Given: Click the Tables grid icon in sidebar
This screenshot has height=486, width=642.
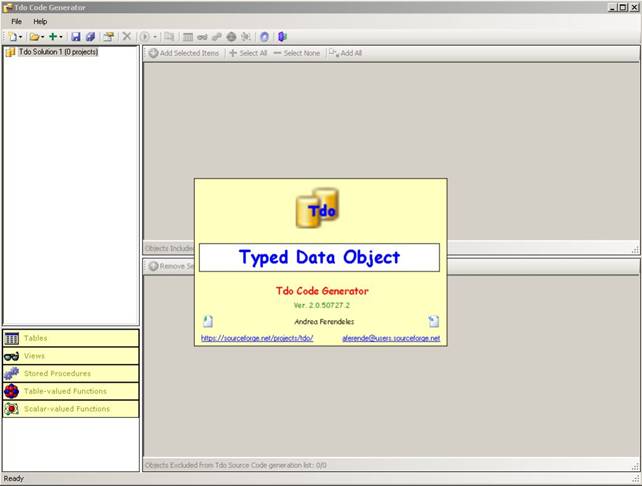Looking at the screenshot, I should [11, 339].
